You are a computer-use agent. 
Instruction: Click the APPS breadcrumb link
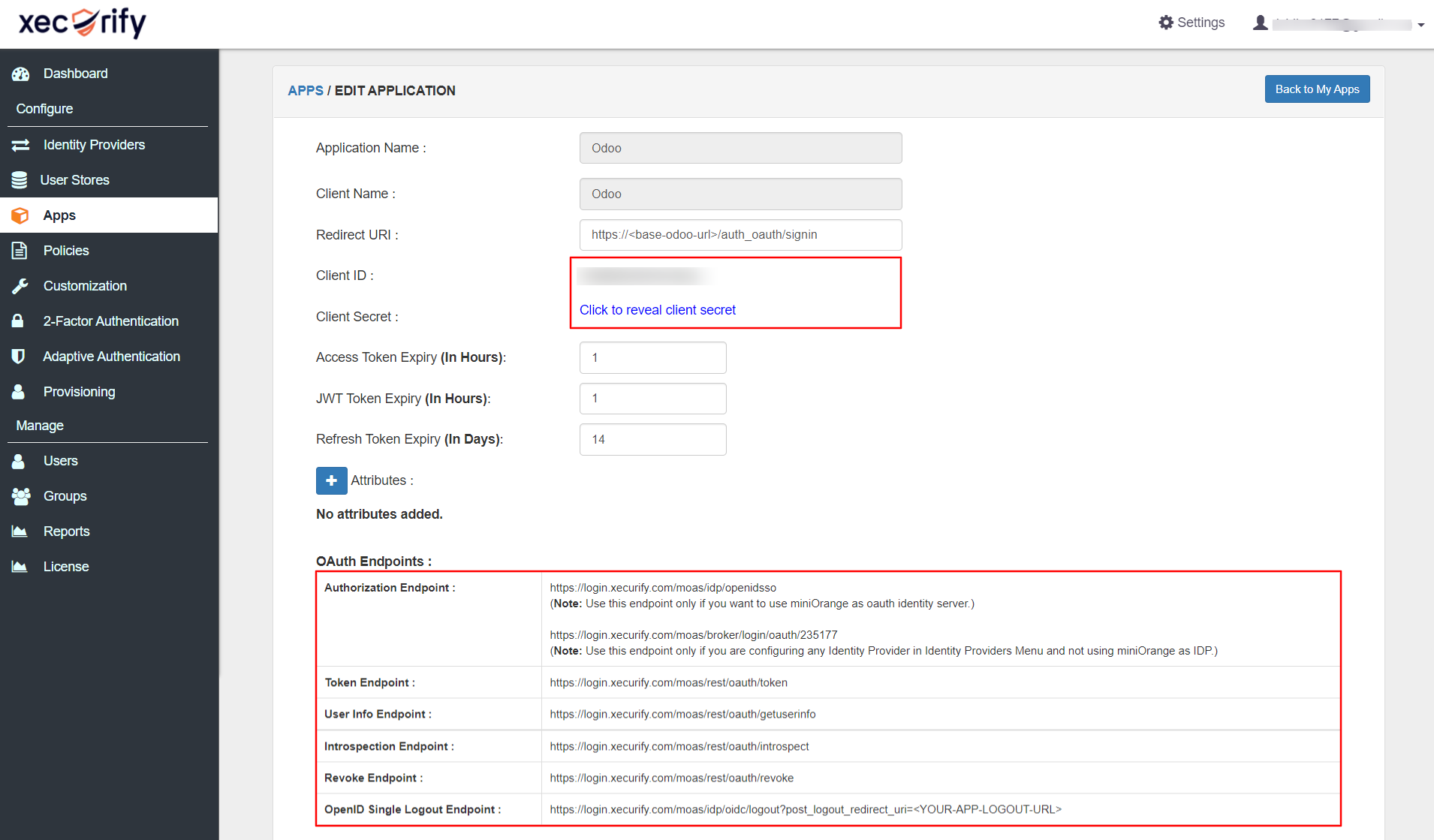(x=306, y=91)
